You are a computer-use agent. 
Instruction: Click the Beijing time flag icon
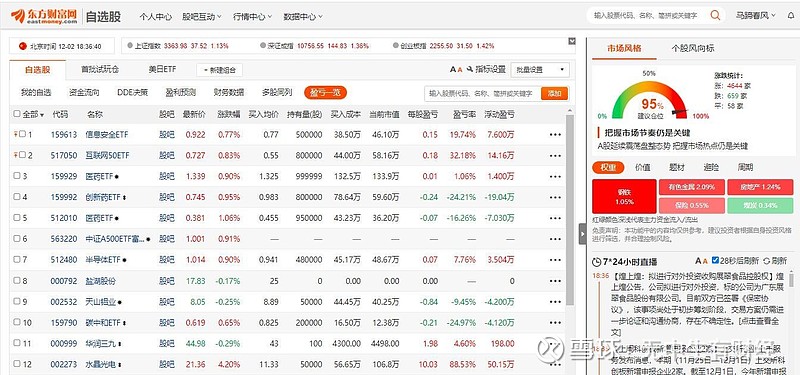(x=22, y=46)
